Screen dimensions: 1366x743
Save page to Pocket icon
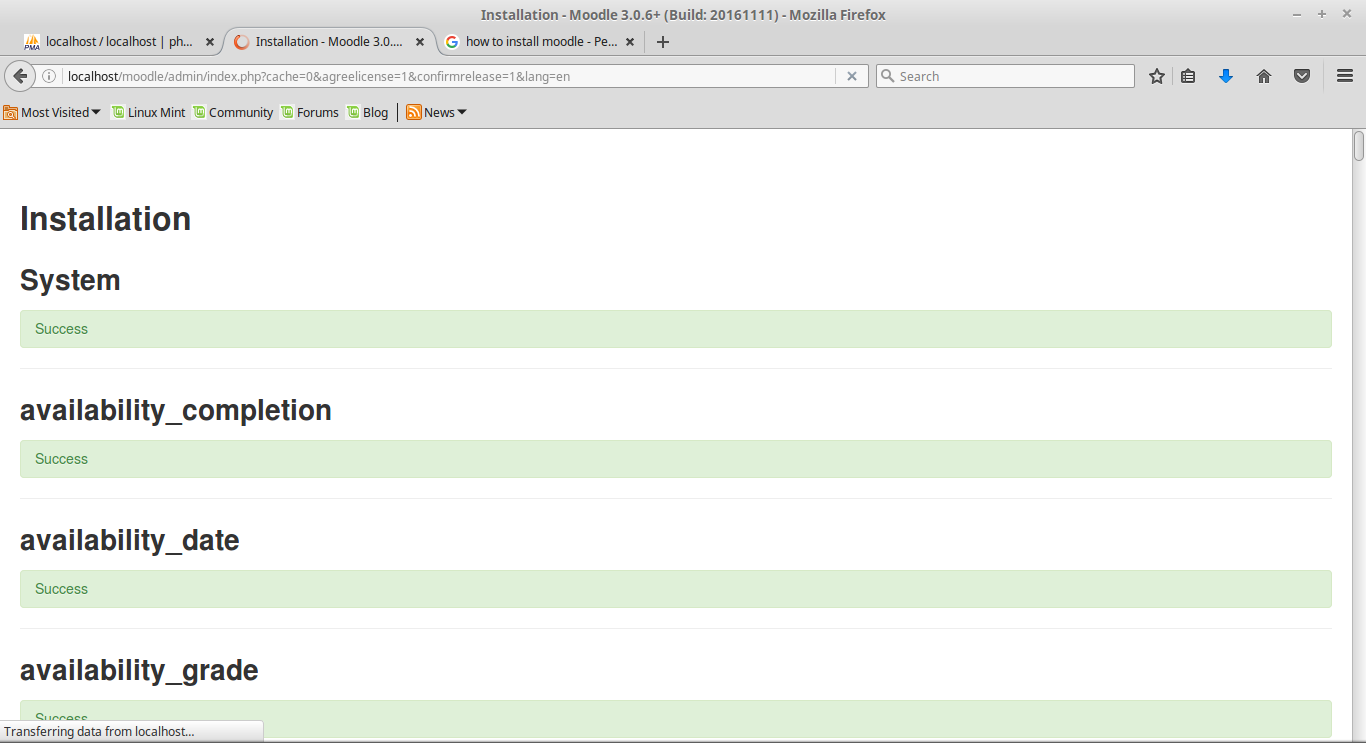[1302, 76]
